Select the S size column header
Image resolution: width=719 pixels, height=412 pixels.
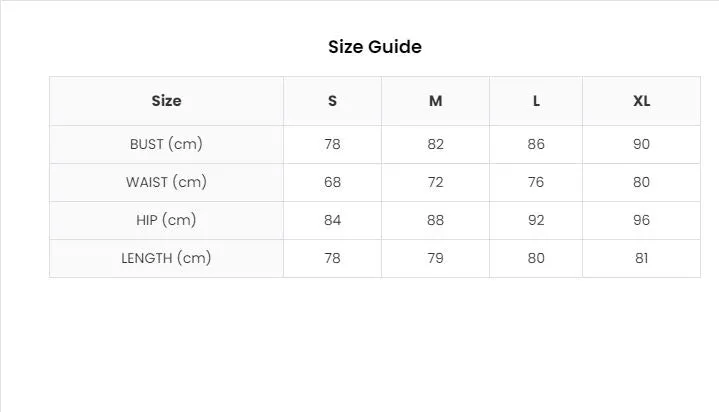click(332, 101)
